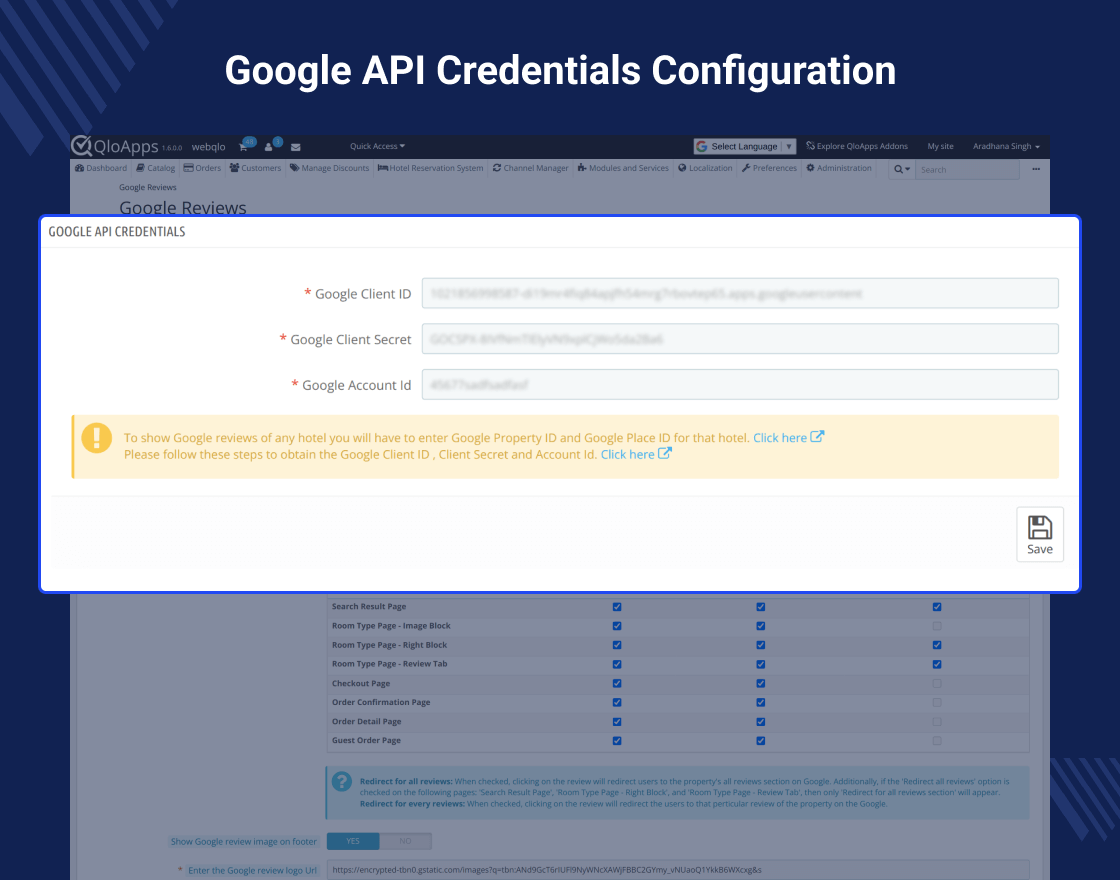Open the Customers menu
1120x880 pixels.
(x=255, y=168)
